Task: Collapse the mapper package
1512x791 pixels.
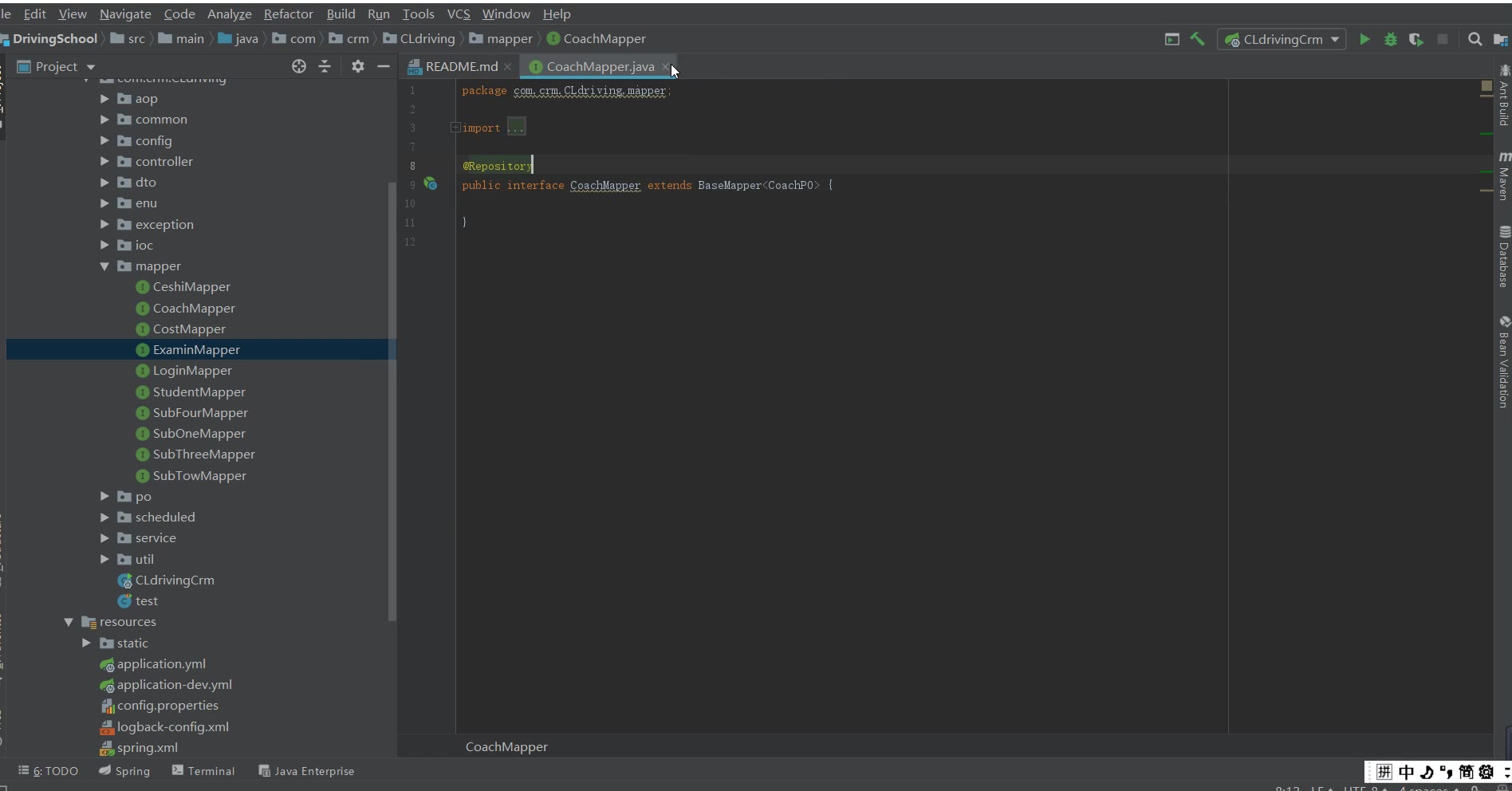Action: (x=104, y=266)
